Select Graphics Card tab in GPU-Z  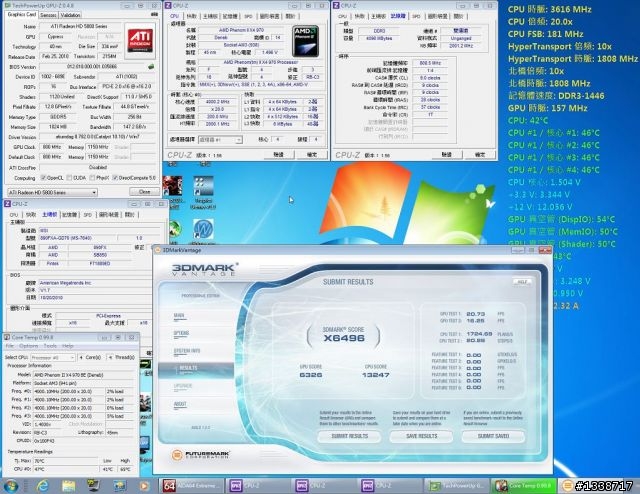click(22, 14)
